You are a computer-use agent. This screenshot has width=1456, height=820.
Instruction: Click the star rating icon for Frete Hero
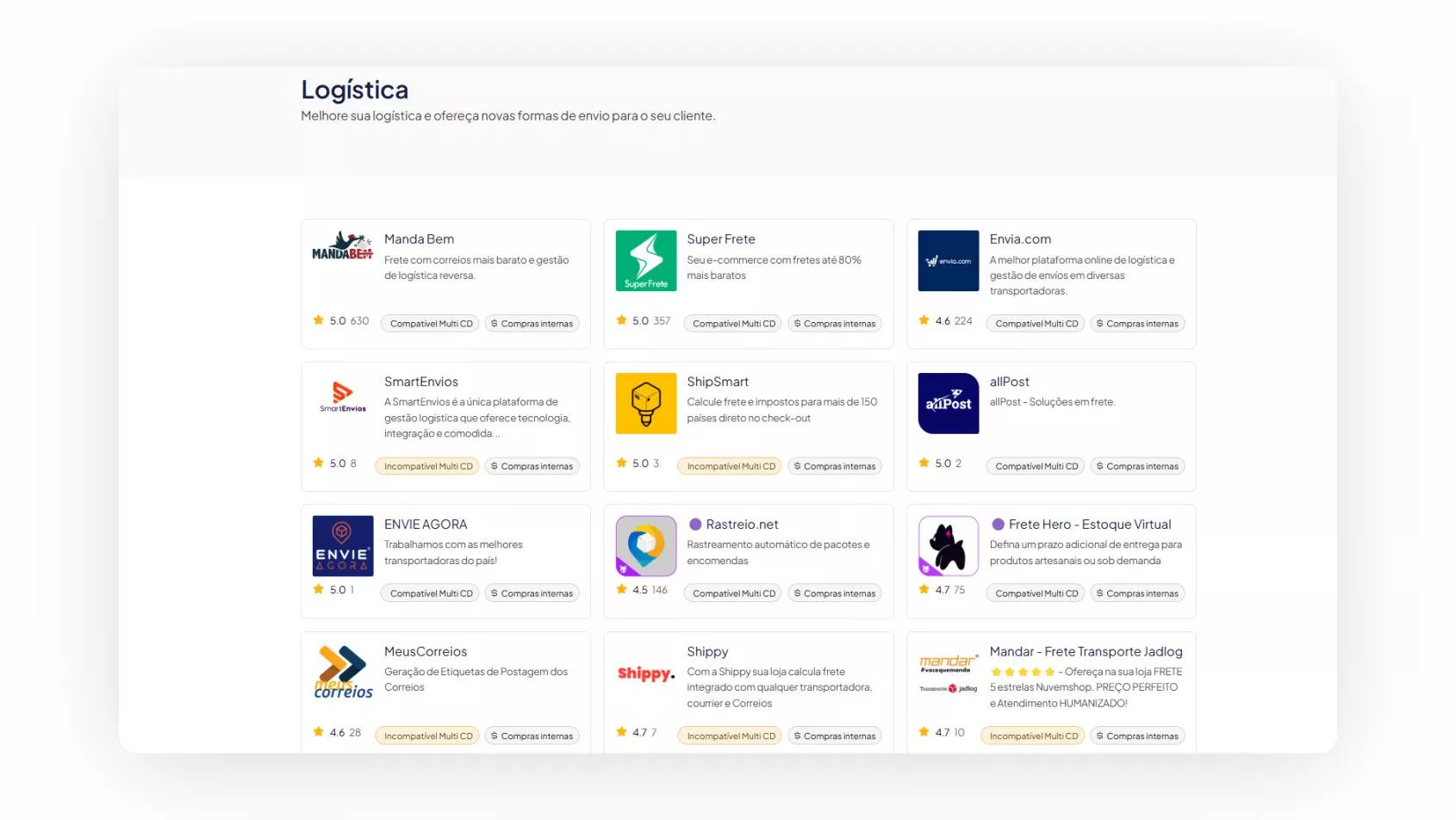tap(924, 589)
